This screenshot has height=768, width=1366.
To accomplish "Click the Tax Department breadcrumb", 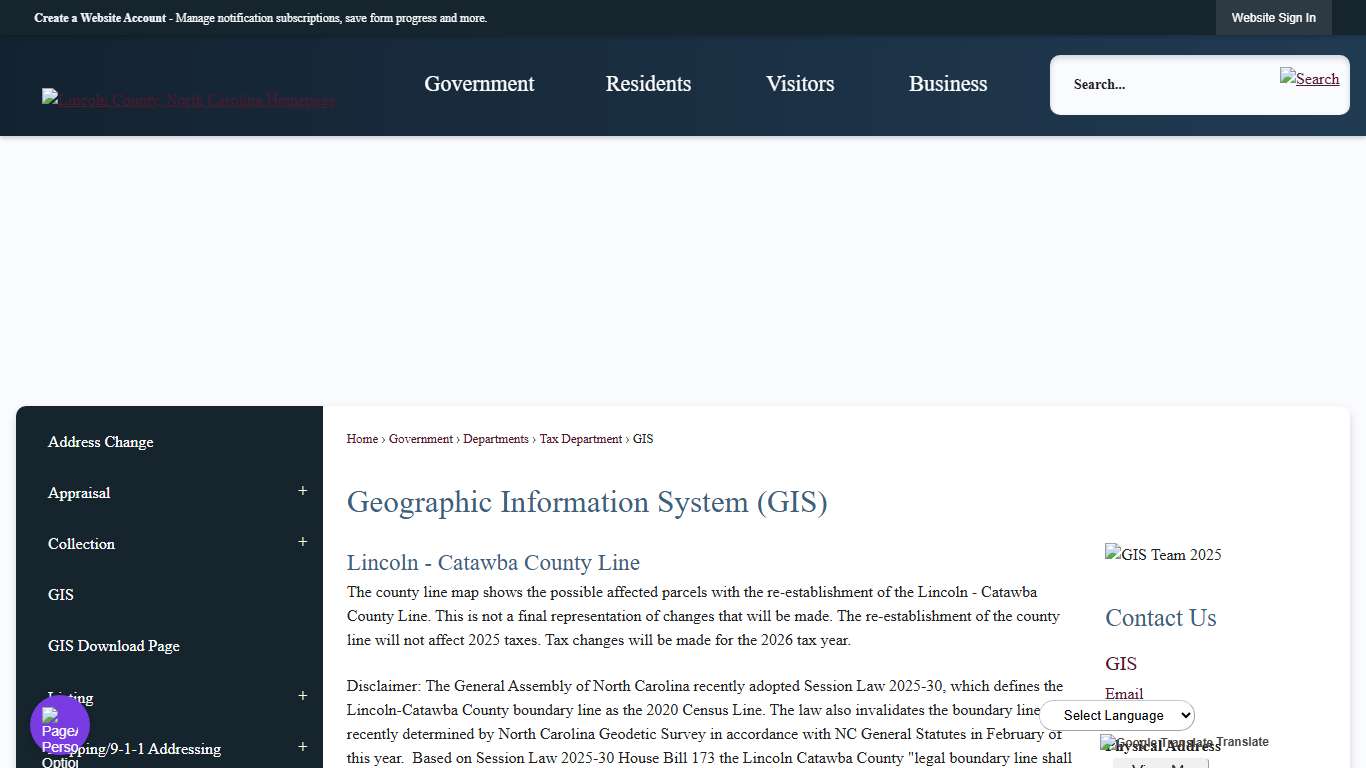I will coord(580,438).
